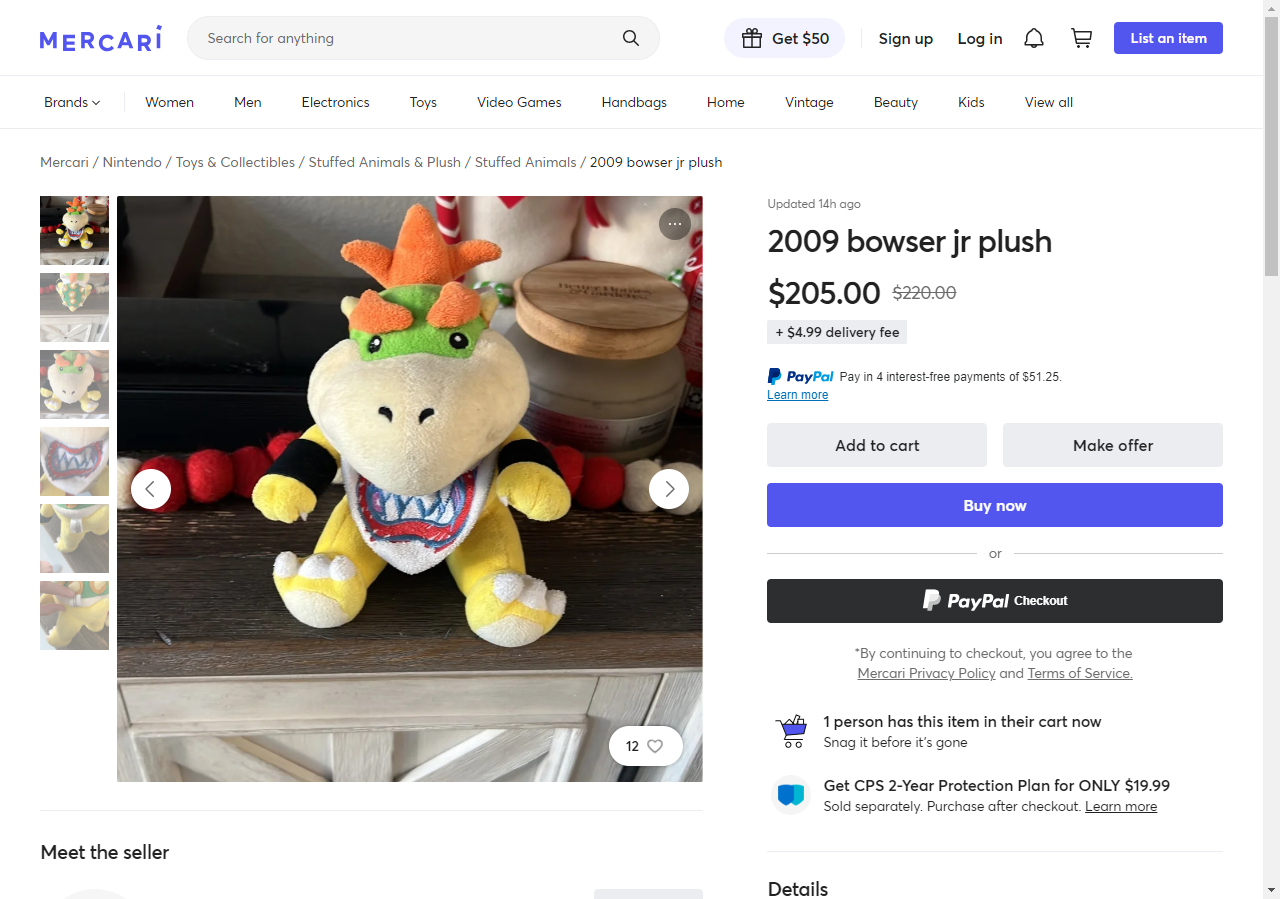Add the plush to cart
Viewport: 1280px width, 899px height.
coord(876,445)
